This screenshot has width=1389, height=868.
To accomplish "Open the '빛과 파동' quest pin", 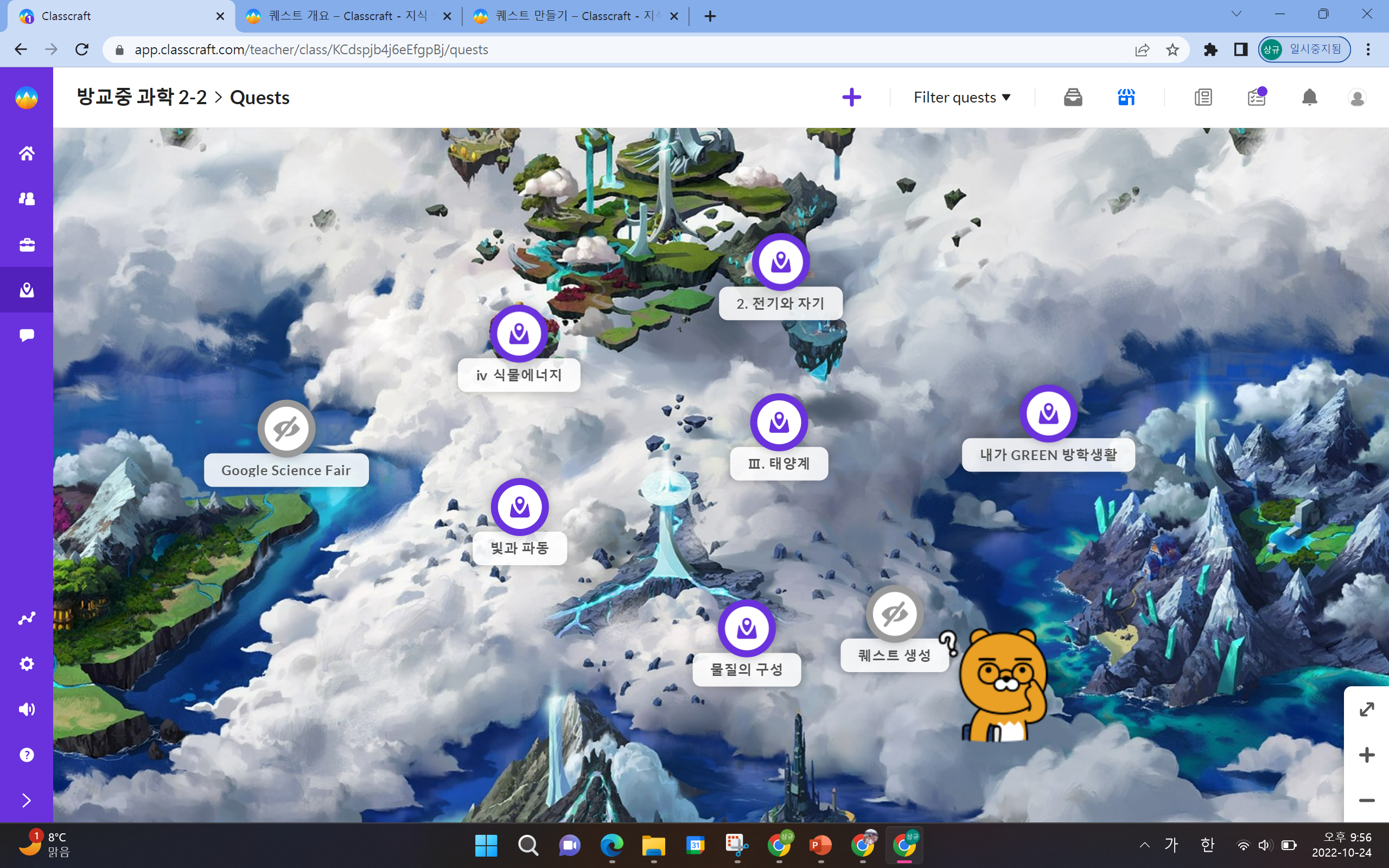I will 519,507.
